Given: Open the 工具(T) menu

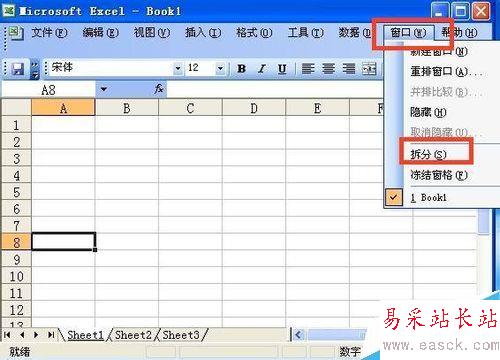Looking at the screenshot, I should point(306,33).
